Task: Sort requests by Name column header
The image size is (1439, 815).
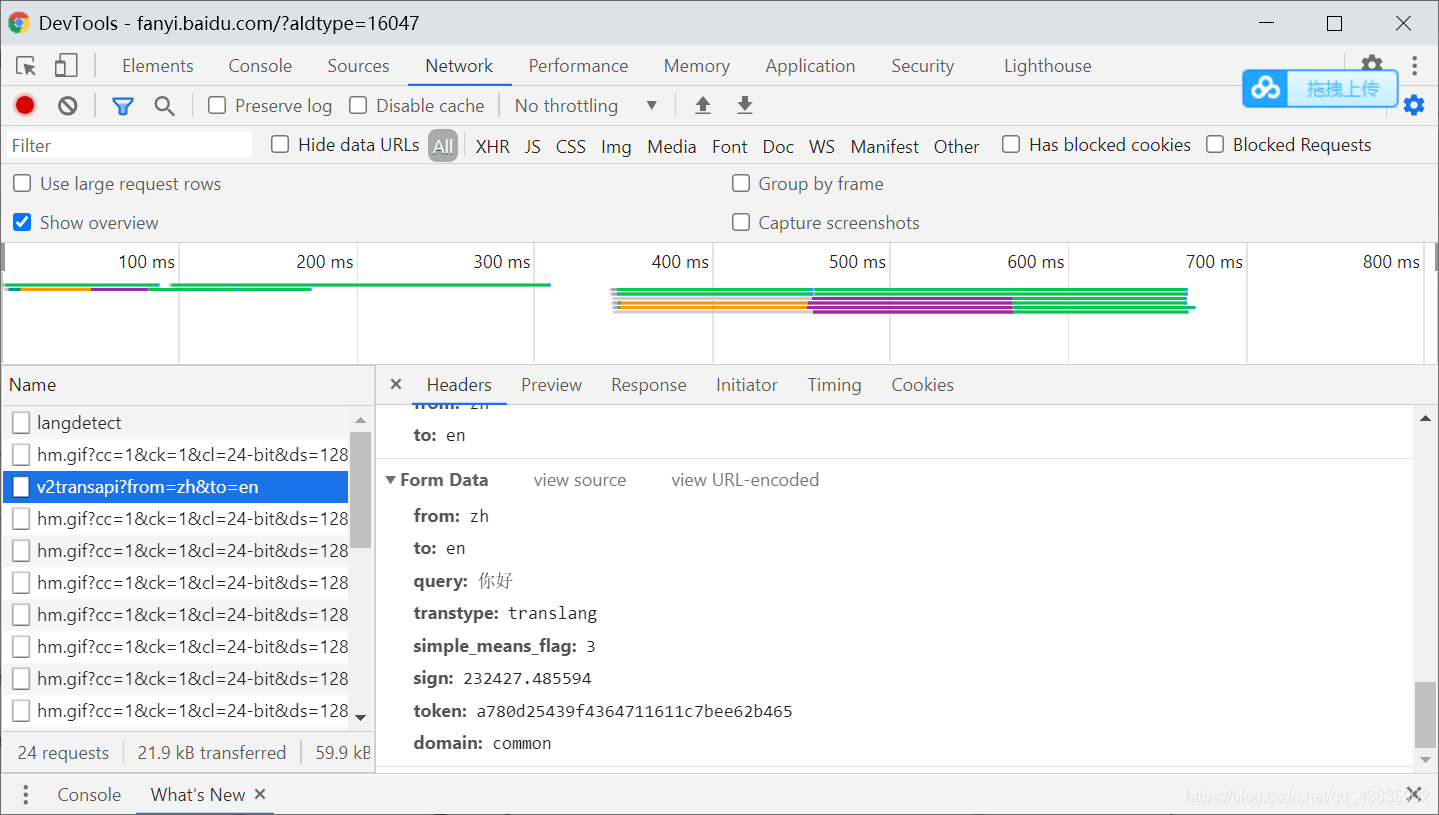Action: tap(188, 385)
